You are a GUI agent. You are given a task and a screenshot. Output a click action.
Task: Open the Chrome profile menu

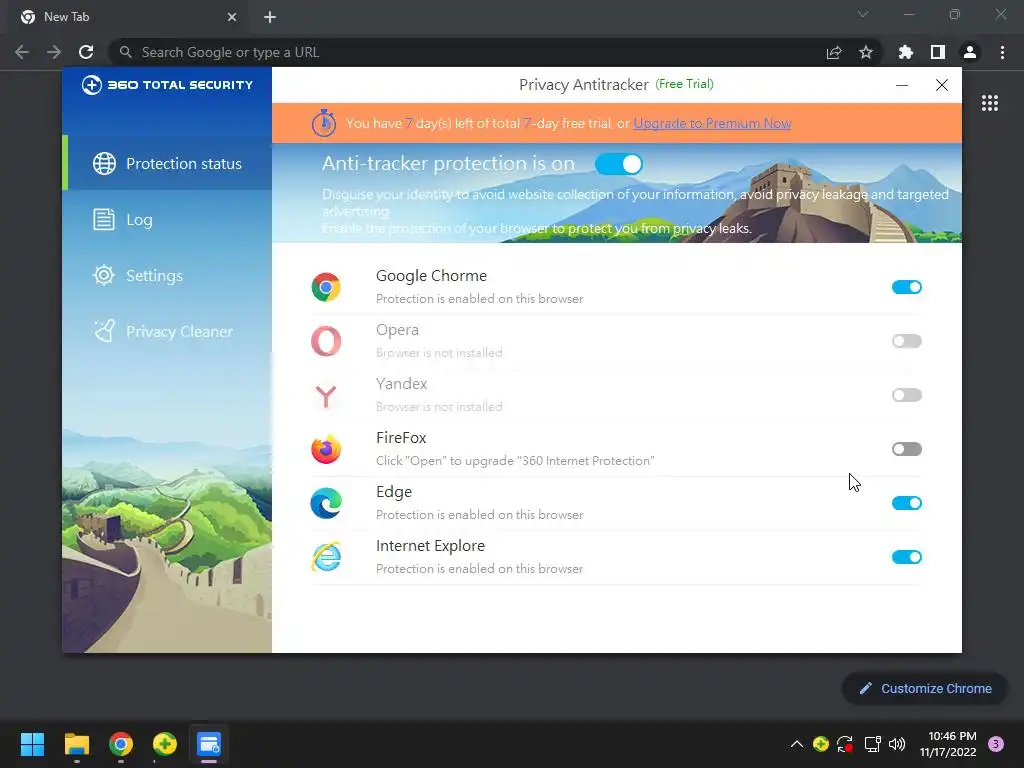[970, 52]
